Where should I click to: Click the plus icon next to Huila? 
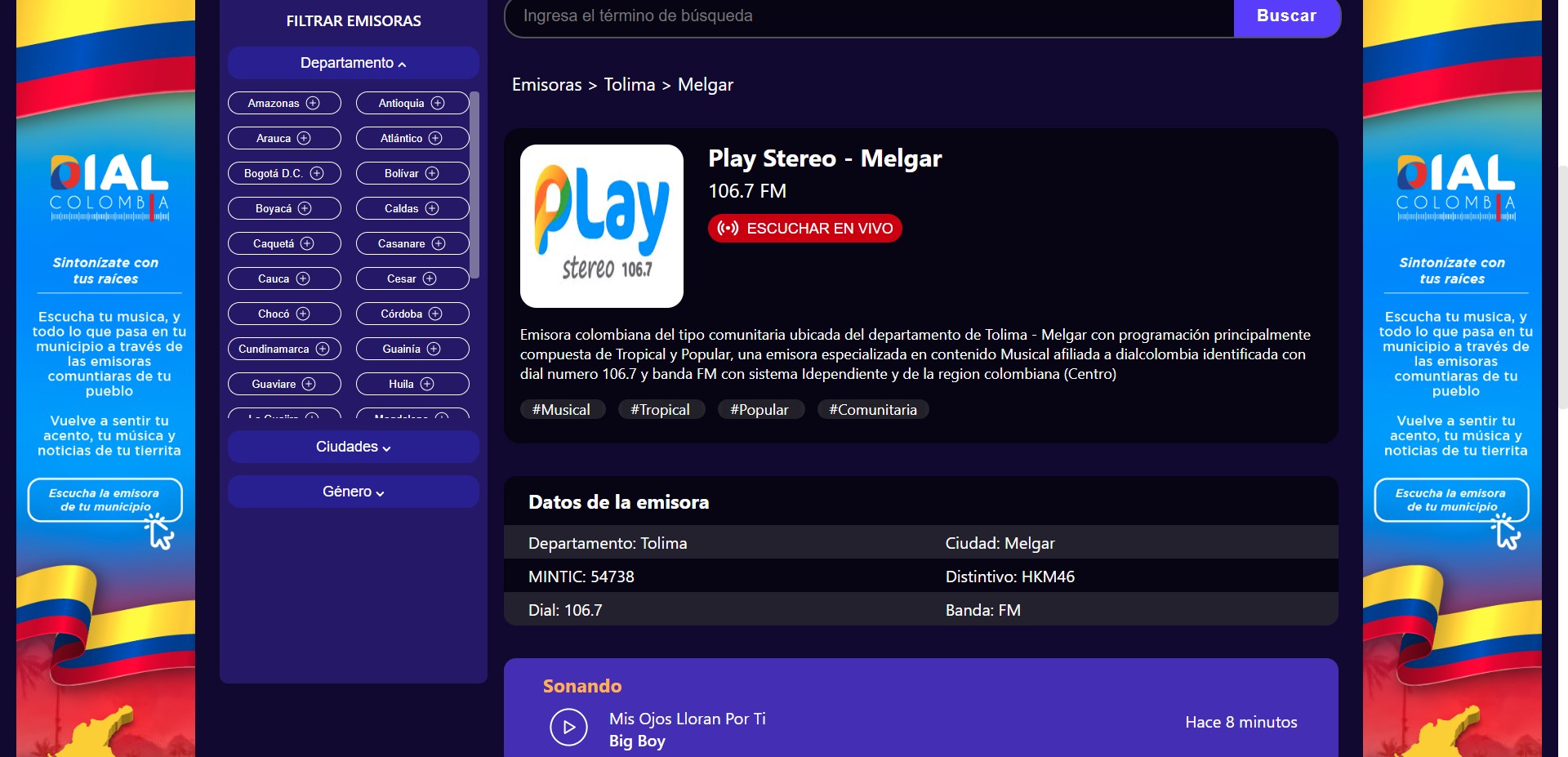[x=427, y=384]
